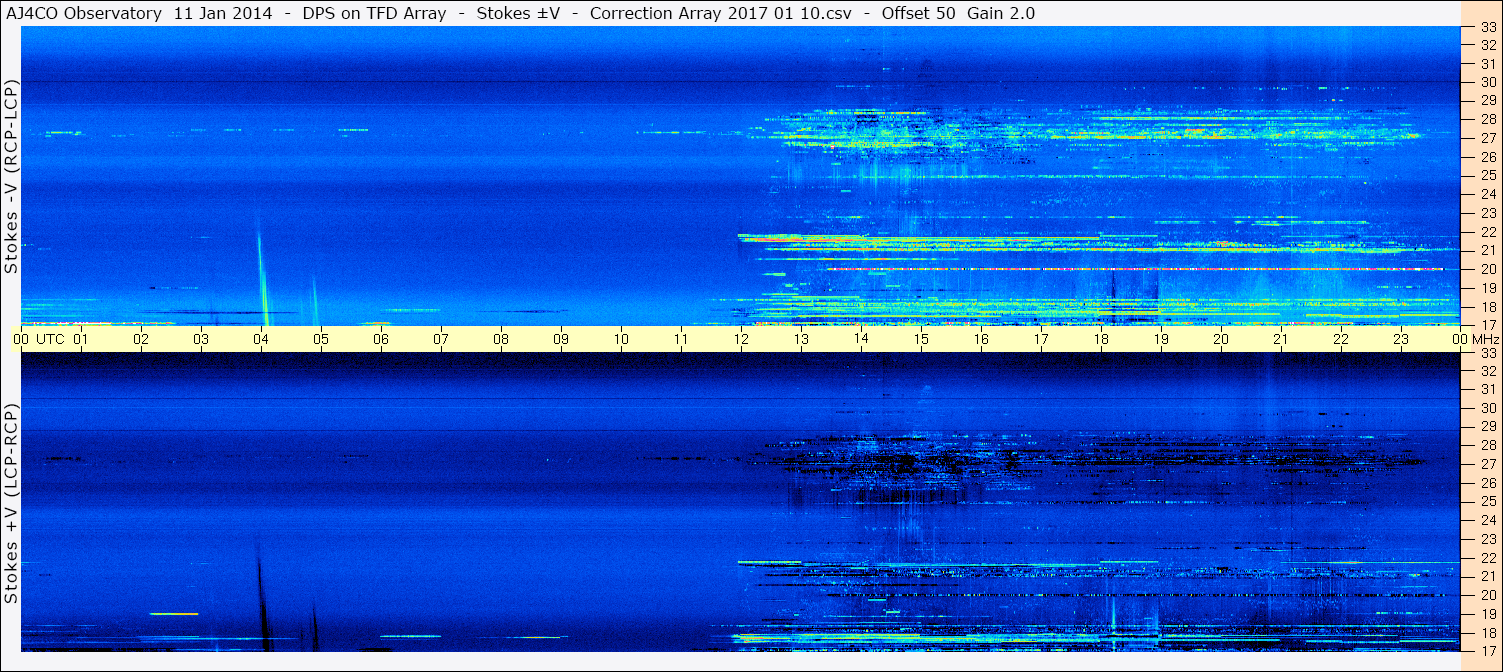Click the 27 MHz label of Stokes -V panel

coord(1488,138)
